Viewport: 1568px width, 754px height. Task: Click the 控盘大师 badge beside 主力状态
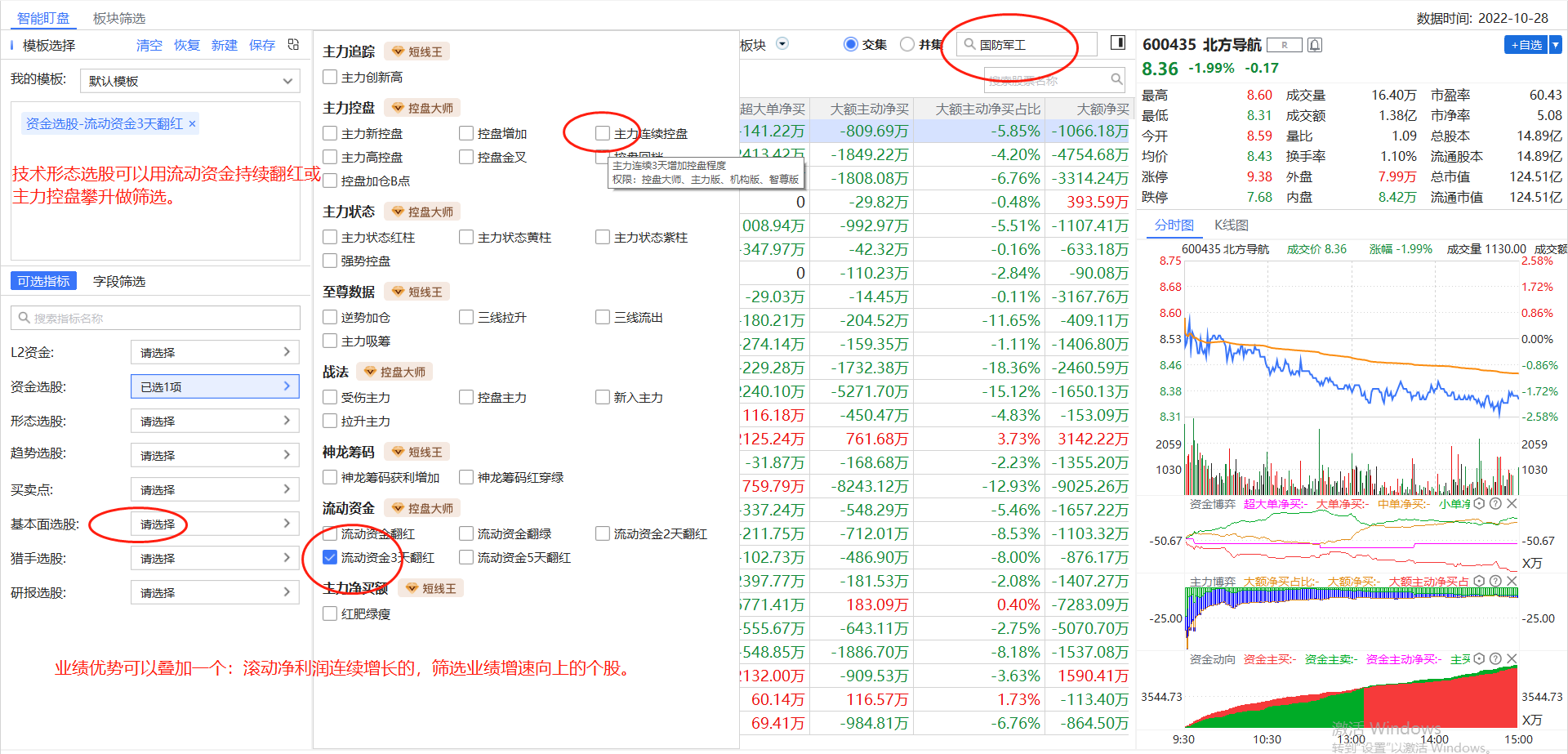pyautogui.click(x=423, y=212)
